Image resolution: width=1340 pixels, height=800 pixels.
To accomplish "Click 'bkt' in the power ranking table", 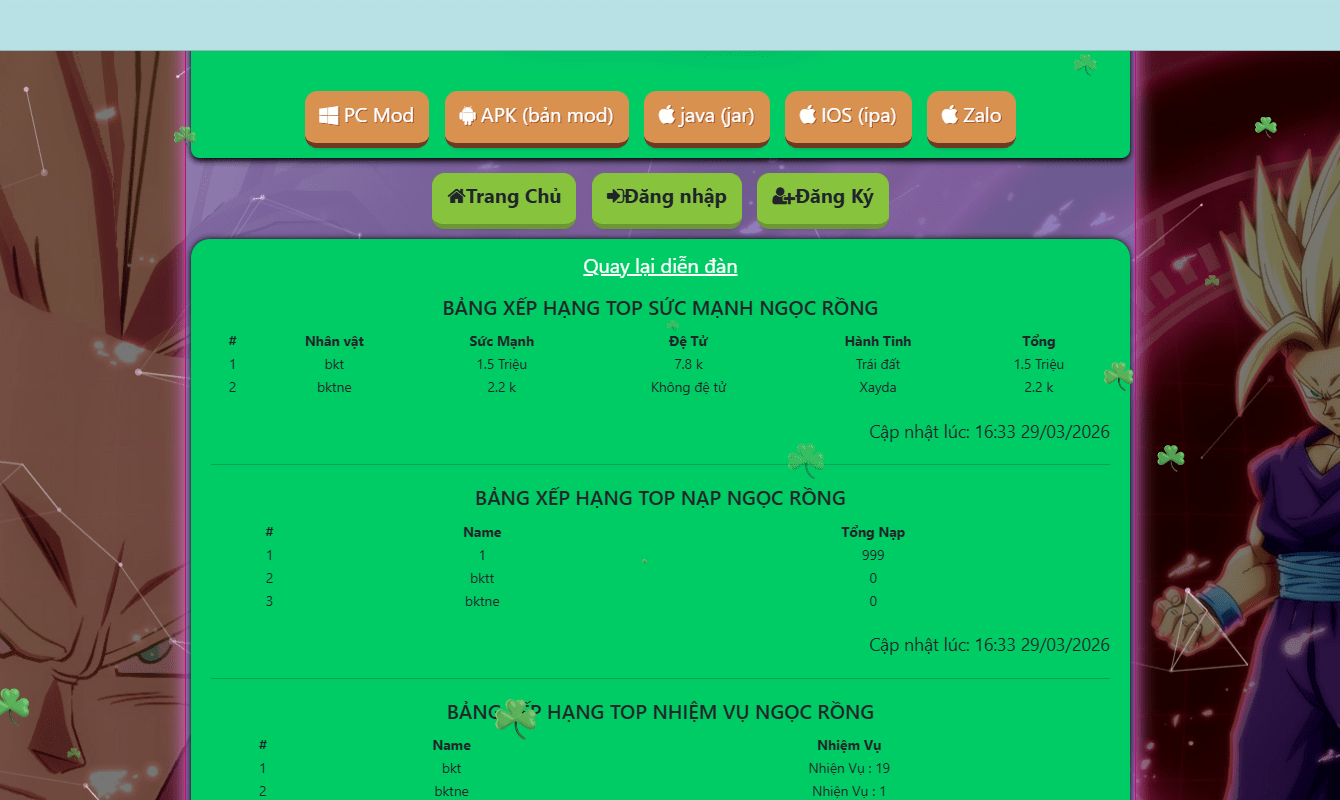I will (x=334, y=365).
